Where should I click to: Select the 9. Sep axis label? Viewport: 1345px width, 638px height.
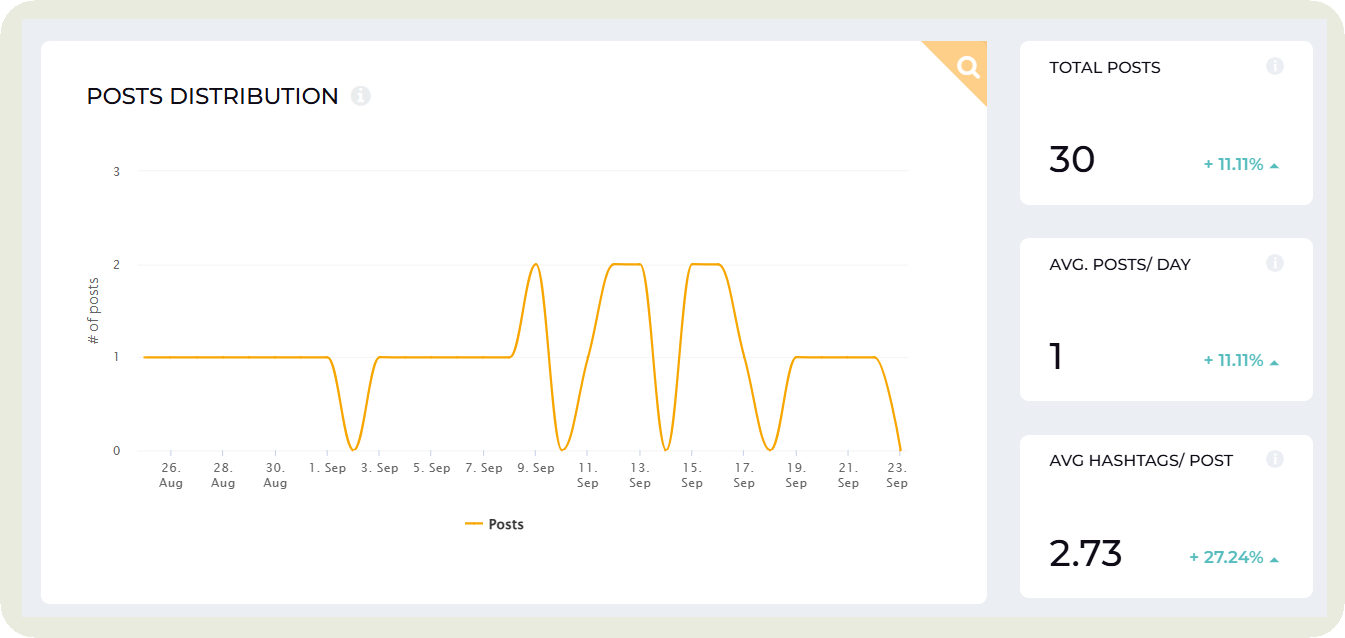coord(536,466)
